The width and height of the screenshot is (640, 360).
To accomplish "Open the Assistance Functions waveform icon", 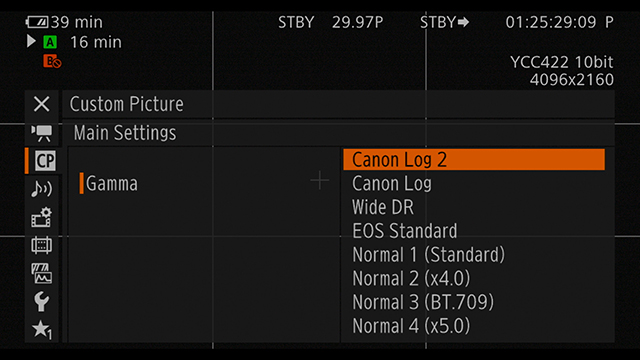I will [42, 273].
